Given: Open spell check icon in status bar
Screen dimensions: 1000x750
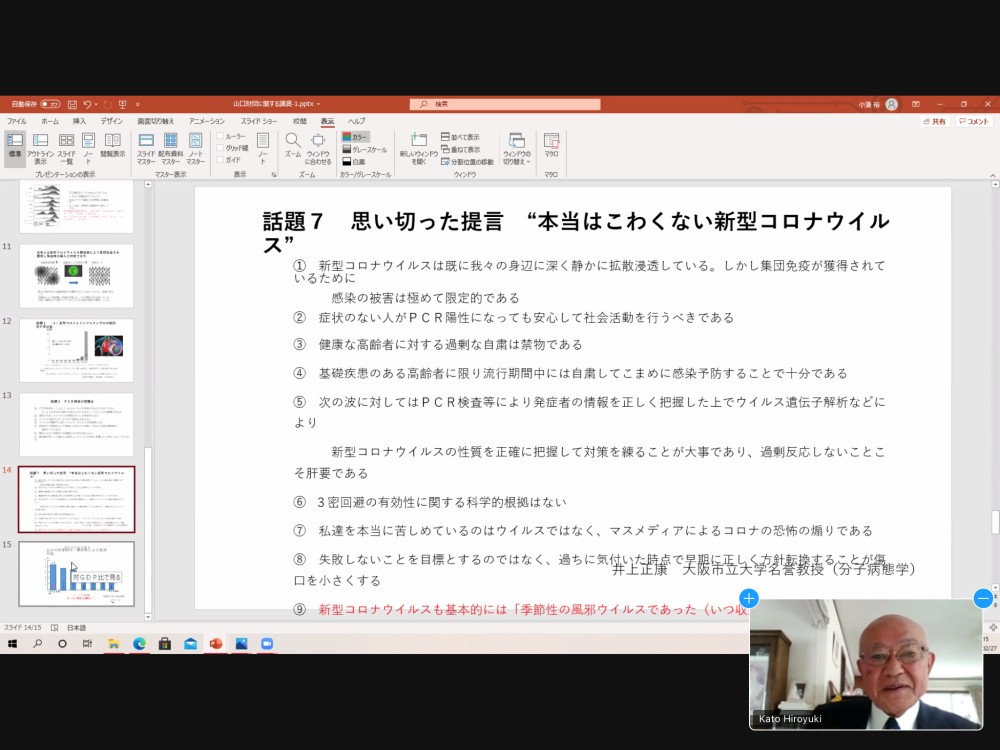Looking at the screenshot, I should tap(55, 628).
